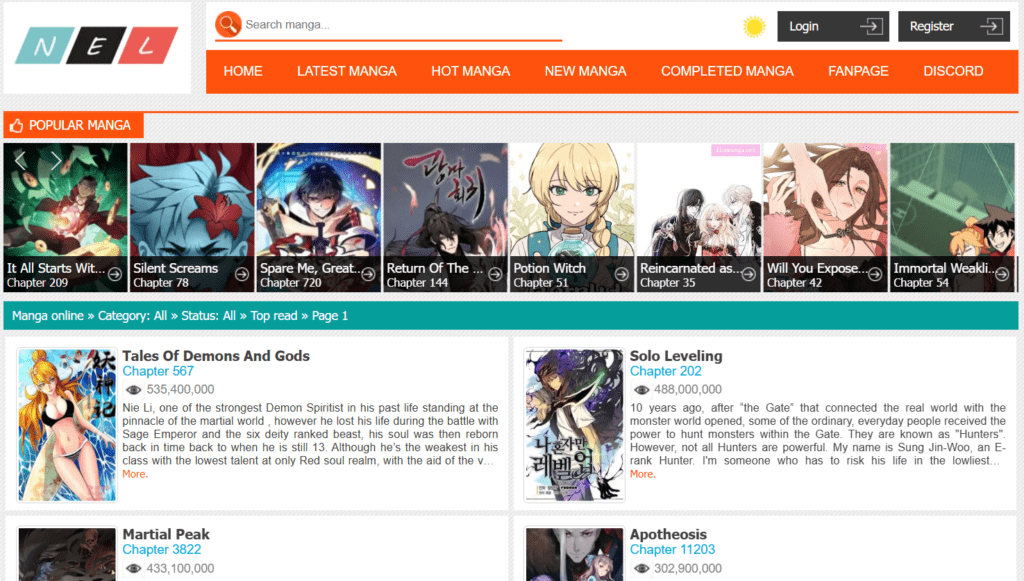
Task: Open Solo Leveling title link
Action: (x=676, y=356)
